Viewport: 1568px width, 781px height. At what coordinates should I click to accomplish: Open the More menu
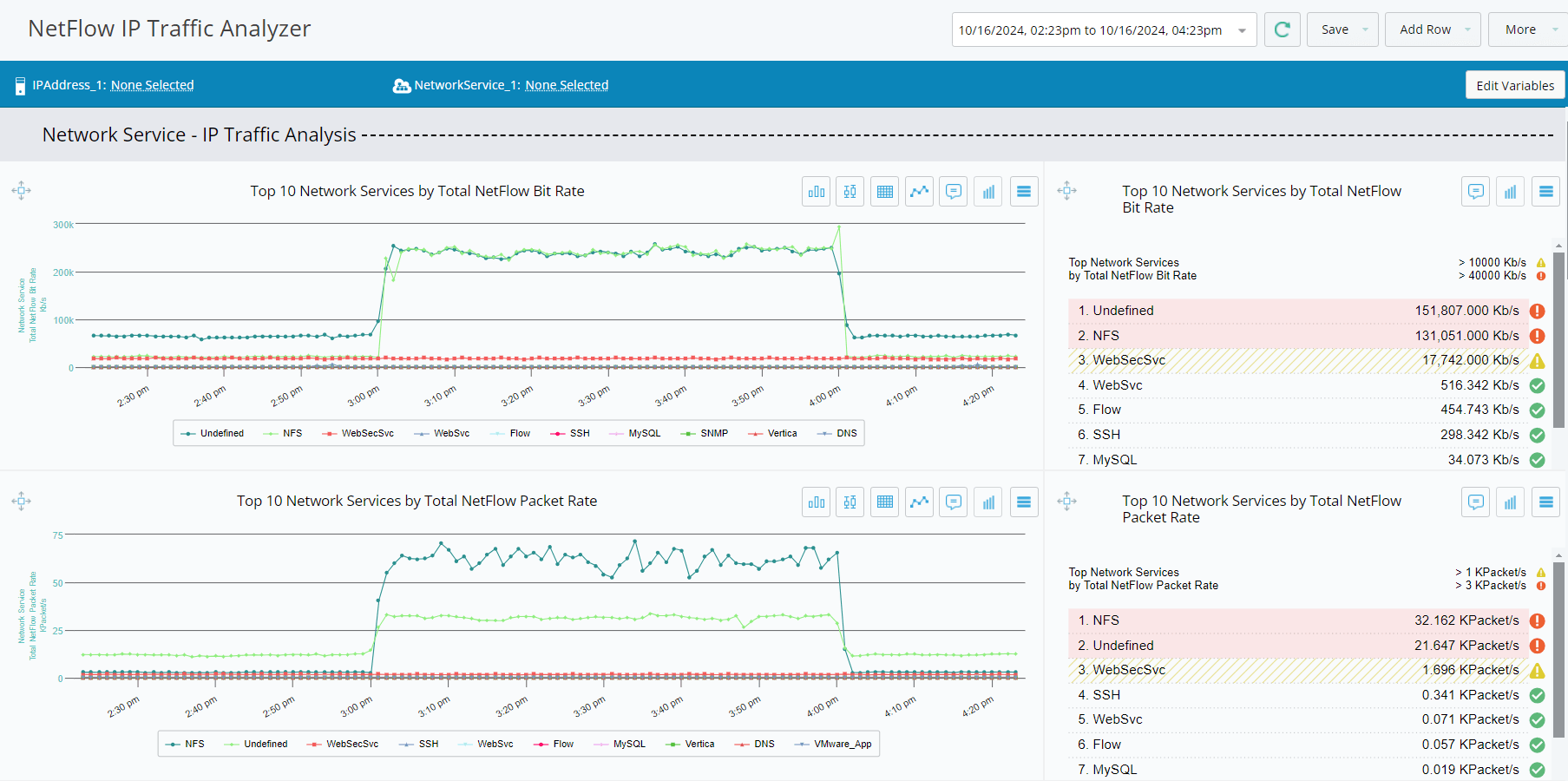tap(1528, 30)
